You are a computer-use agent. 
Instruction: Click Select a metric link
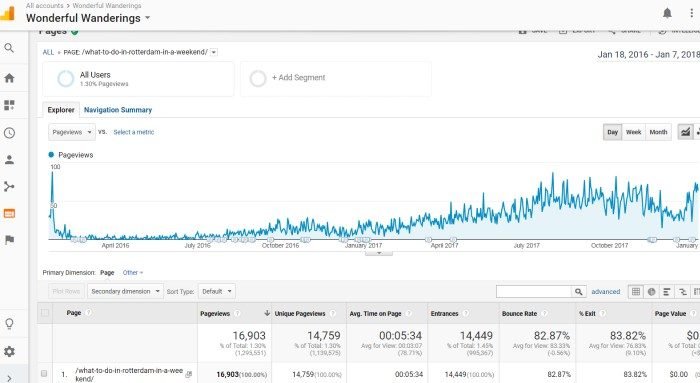(x=133, y=132)
